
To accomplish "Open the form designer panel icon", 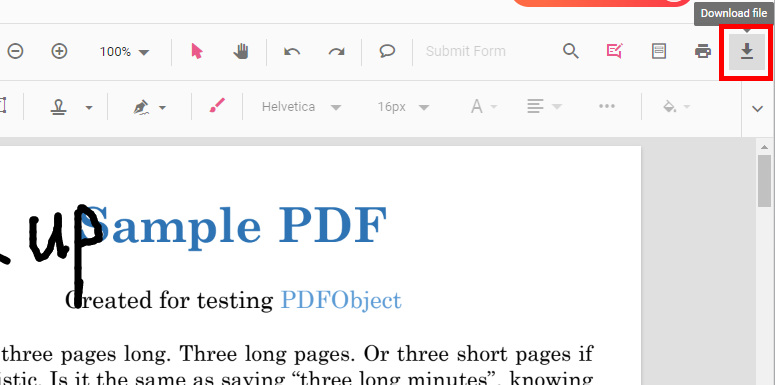I will (x=658, y=51).
